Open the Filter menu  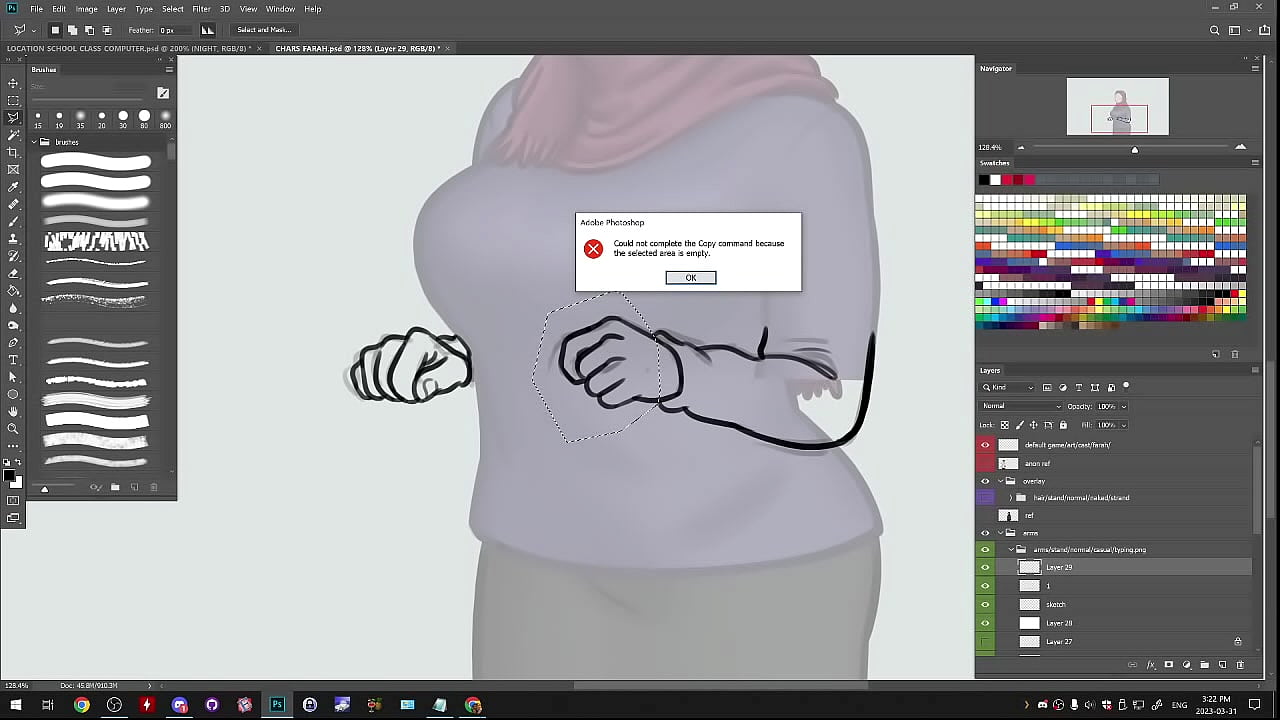tap(201, 9)
